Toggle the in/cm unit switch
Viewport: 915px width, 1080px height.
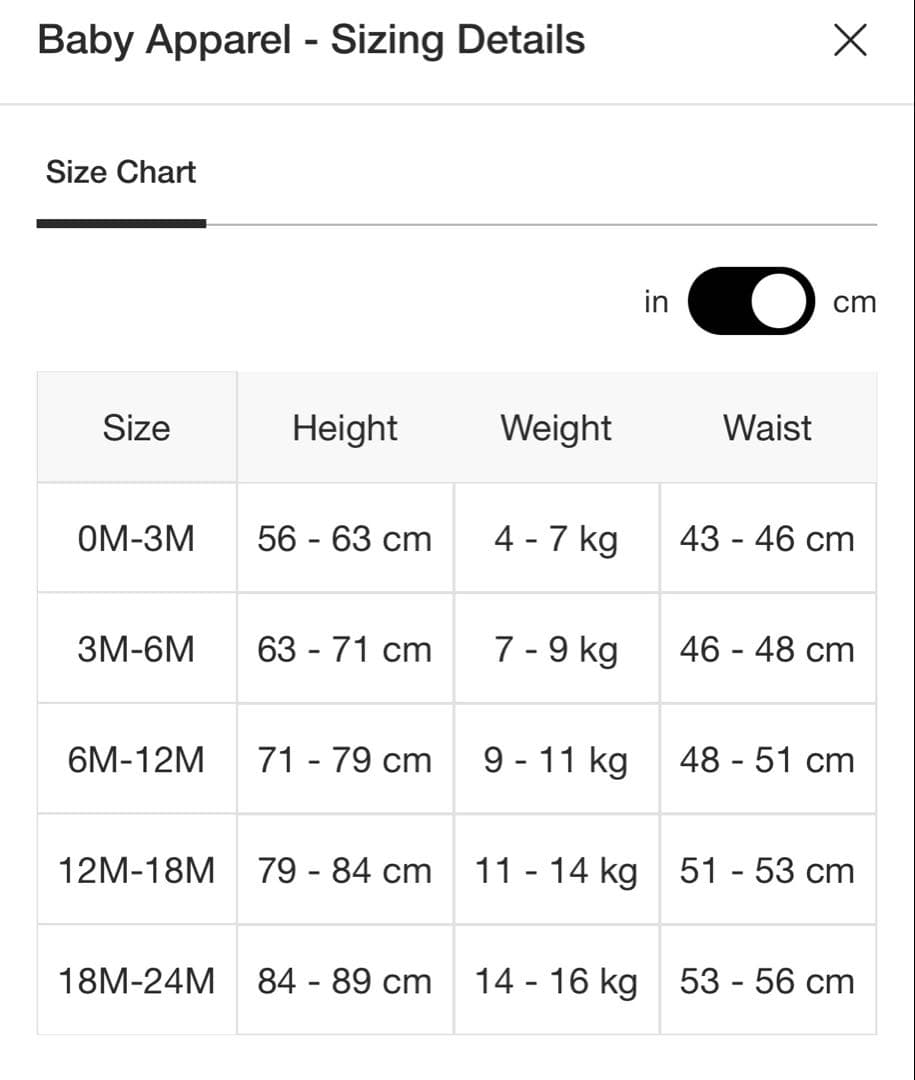(750, 301)
